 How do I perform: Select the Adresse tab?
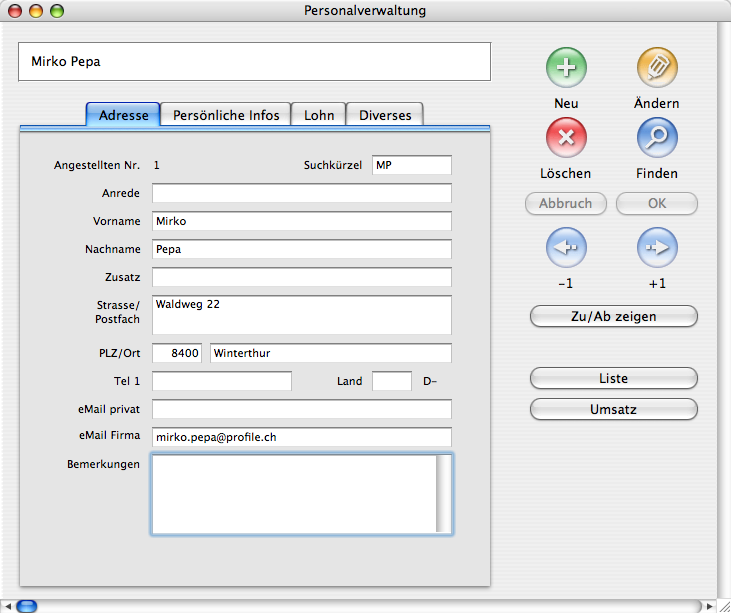coord(123,115)
